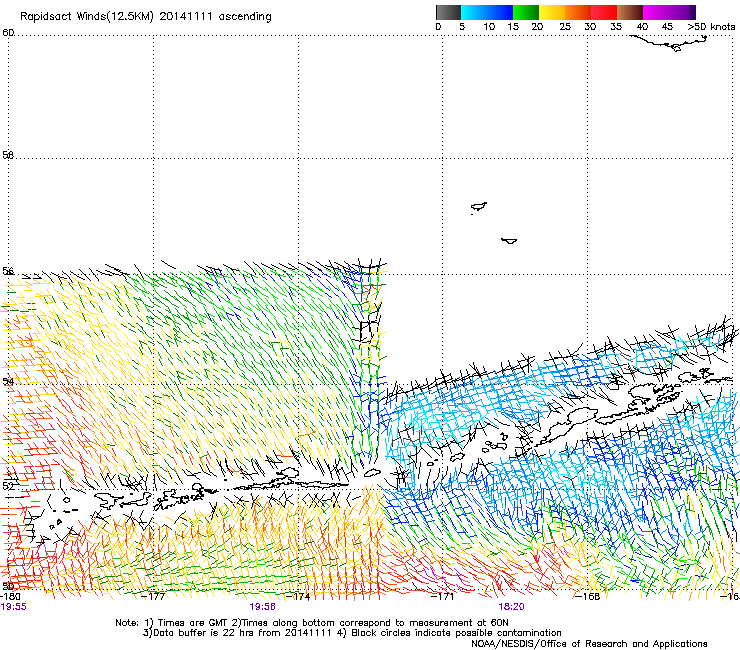740x650 pixels.
Task: Click the ">50 knots" legend label
Action: pyautogui.click(x=711, y=27)
